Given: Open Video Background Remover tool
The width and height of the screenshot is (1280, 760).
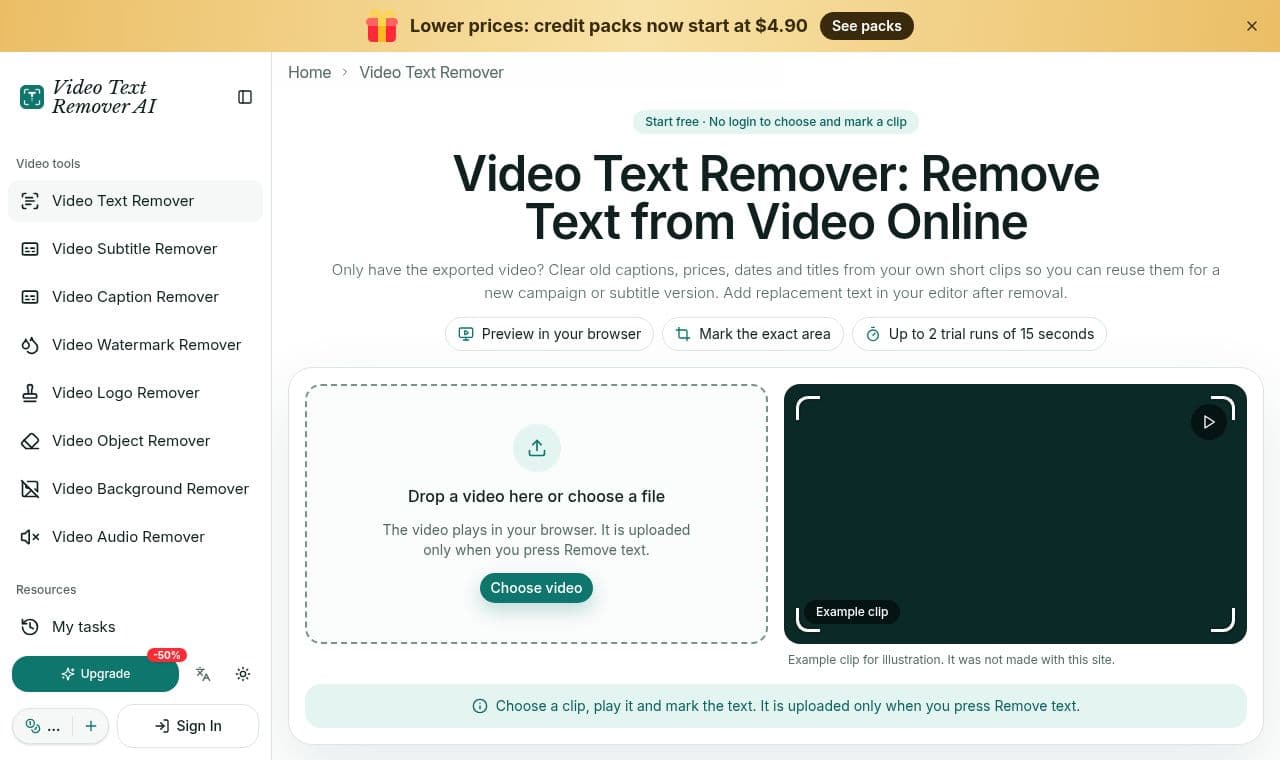Looking at the screenshot, I should [135, 489].
